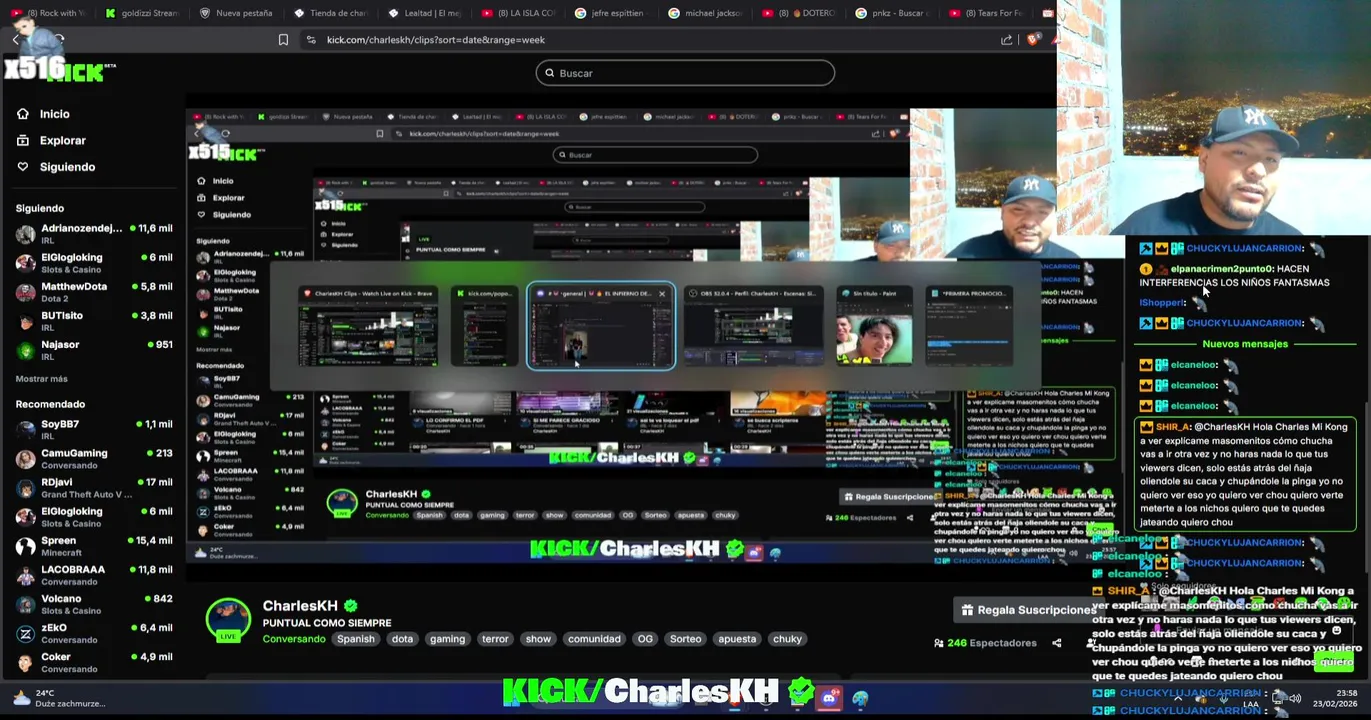Switch to 'michael jackson' Google tab
The height and width of the screenshot is (720, 1371).
tap(706, 13)
